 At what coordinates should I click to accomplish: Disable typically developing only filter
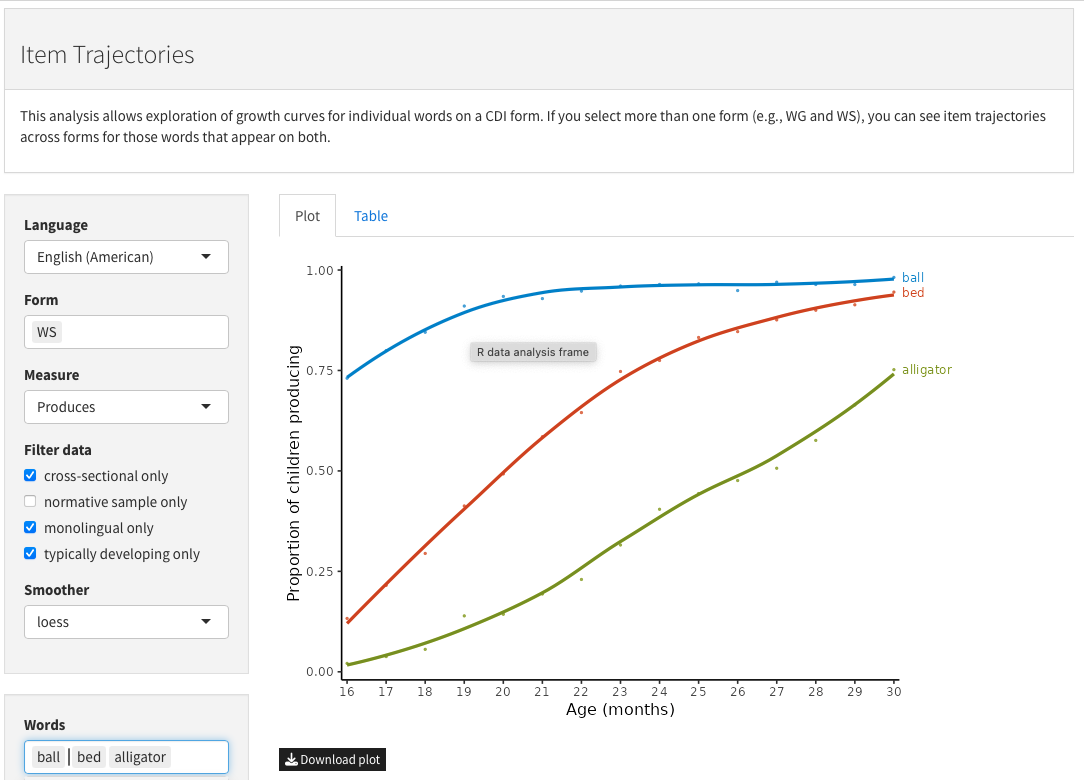[30, 554]
